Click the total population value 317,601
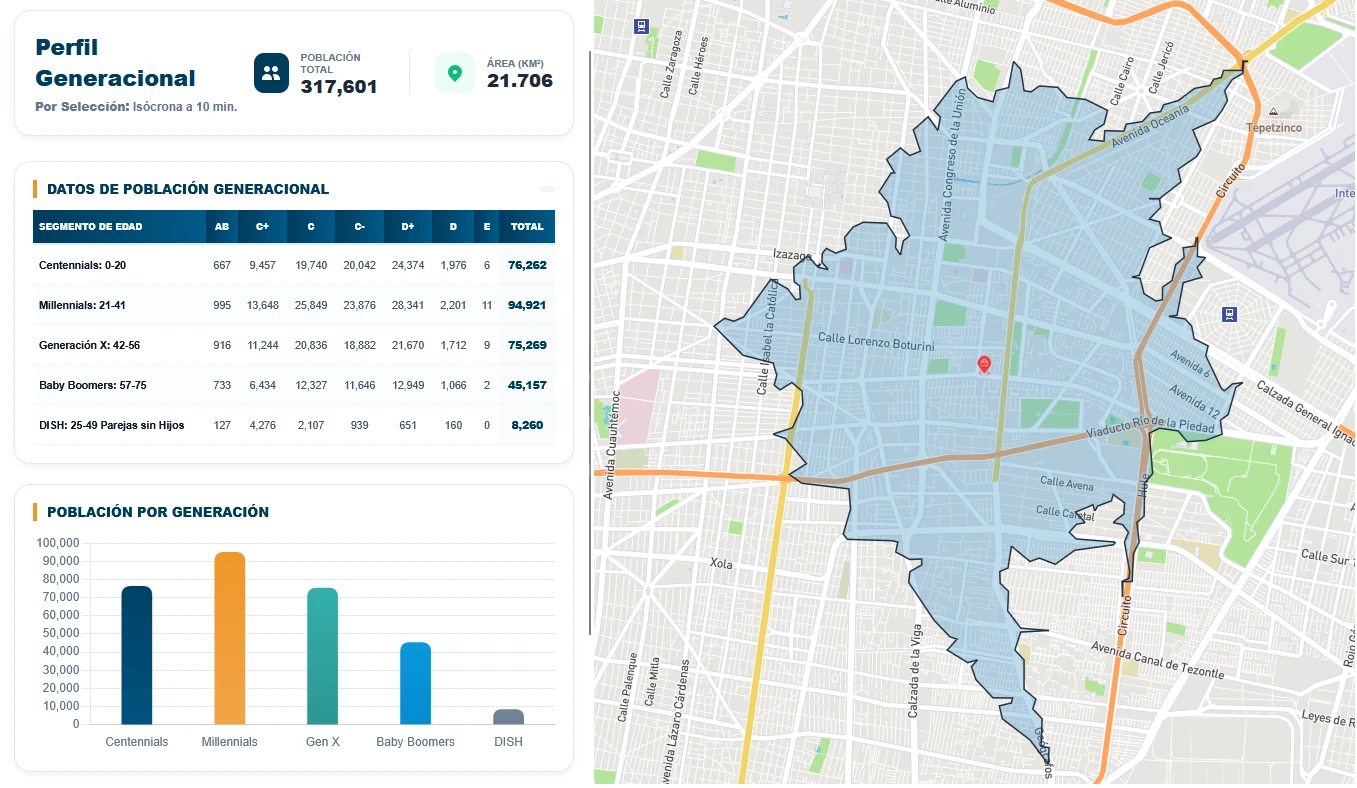1357x788 pixels. pyautogui.click(x=339, y=87)
